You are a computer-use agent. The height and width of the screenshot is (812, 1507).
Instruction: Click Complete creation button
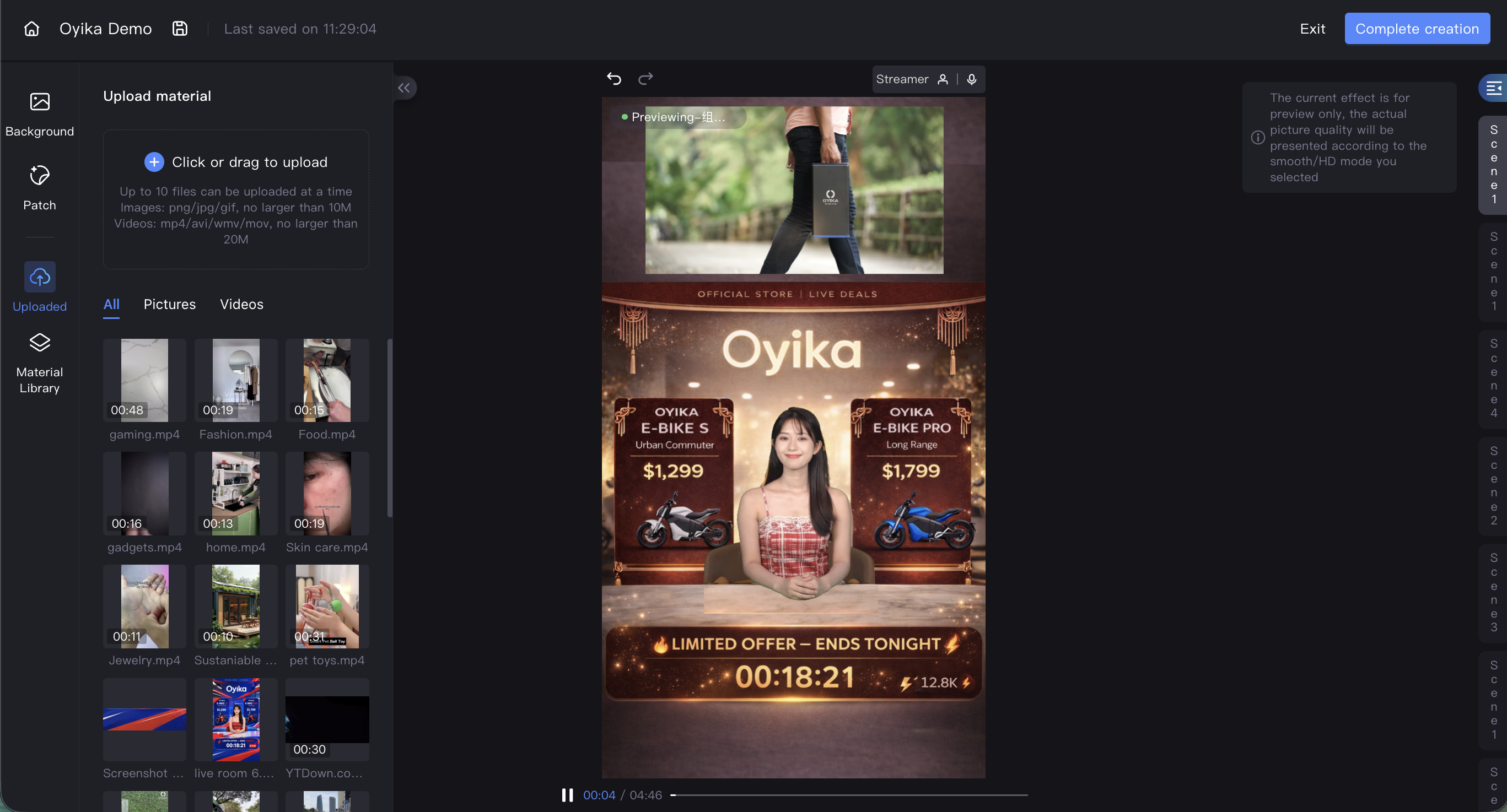1417,29
